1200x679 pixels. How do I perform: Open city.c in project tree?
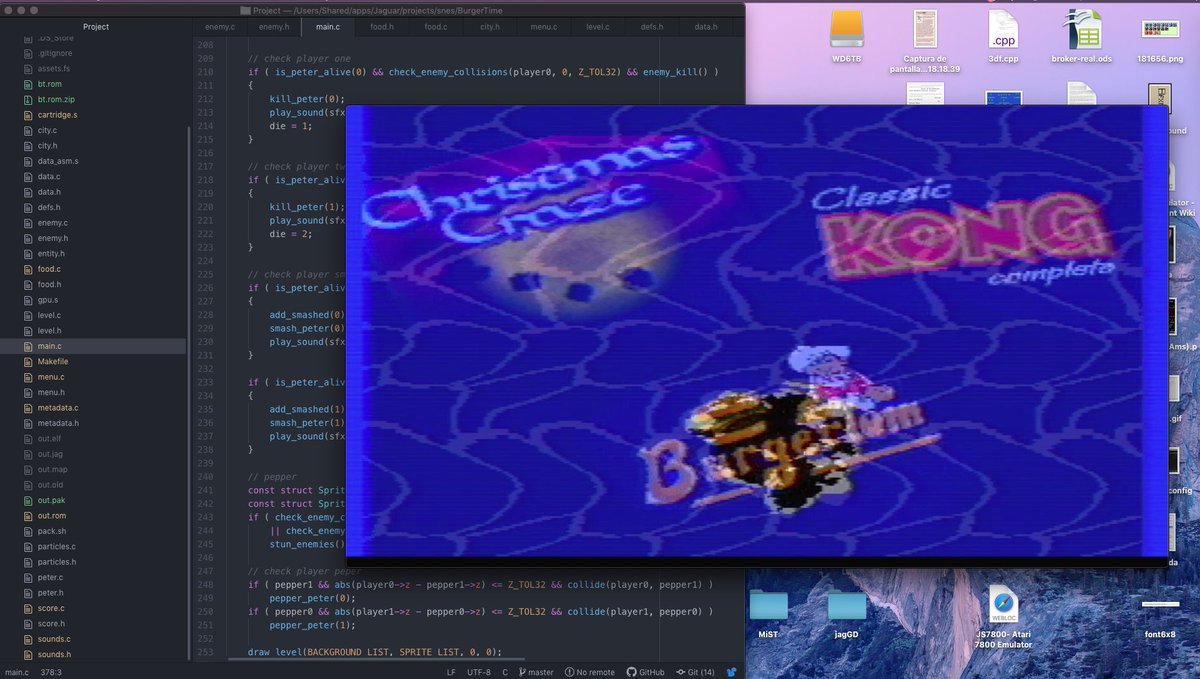click(47, 130)
